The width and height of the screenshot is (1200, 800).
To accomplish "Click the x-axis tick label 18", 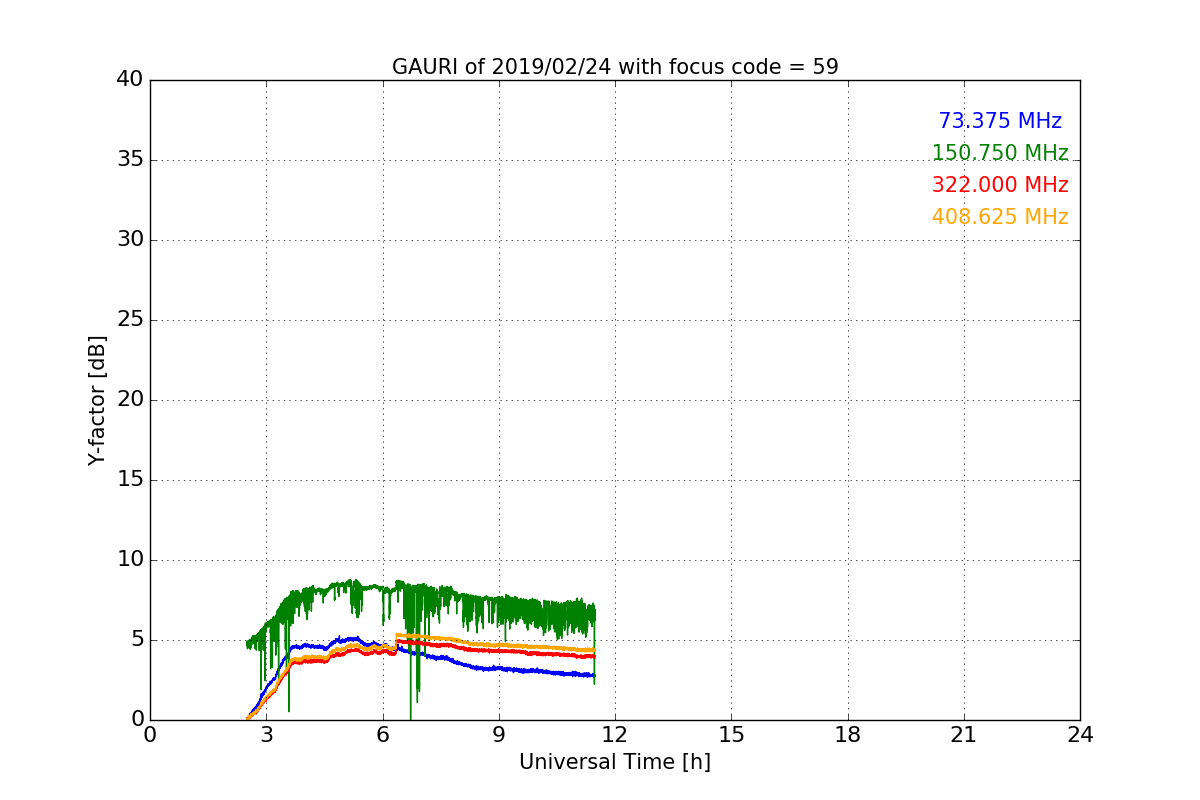I will (848, 734).
